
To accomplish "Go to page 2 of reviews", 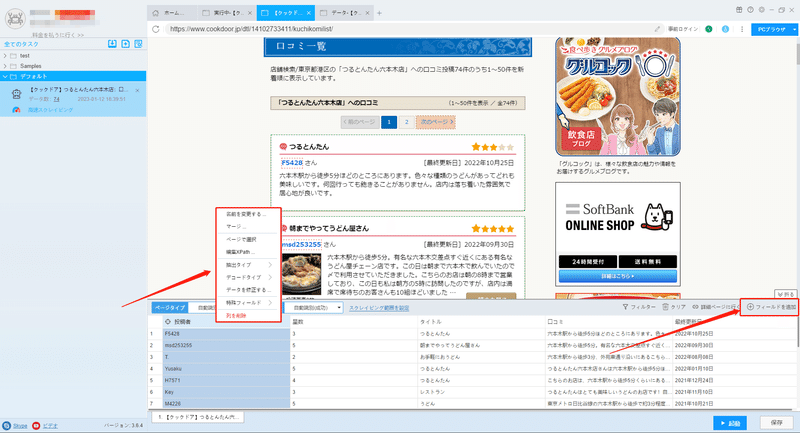I will pos(407,122).
